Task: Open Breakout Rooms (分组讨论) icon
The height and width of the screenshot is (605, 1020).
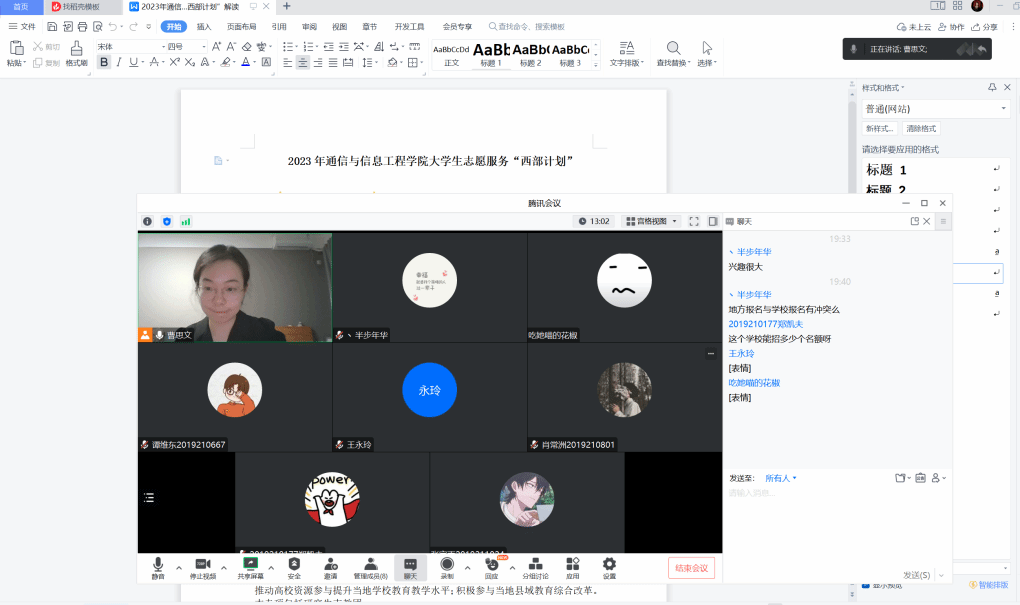Action: (x=536, y=567)
